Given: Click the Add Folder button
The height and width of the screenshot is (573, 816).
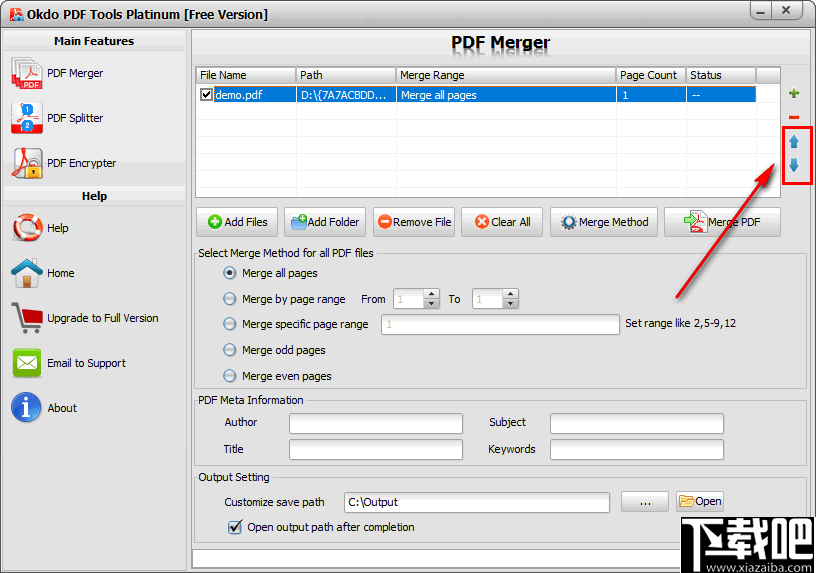Looking at the screenshot, I should [325, 222].
